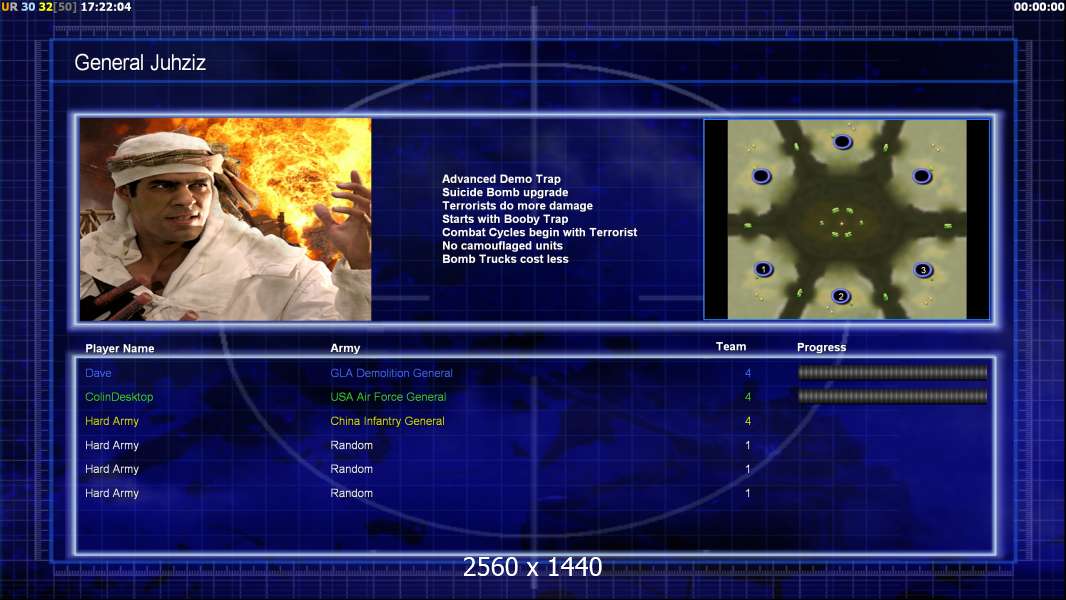
Task: Click the map preview thumbnail center
Action: click(846, 219)
